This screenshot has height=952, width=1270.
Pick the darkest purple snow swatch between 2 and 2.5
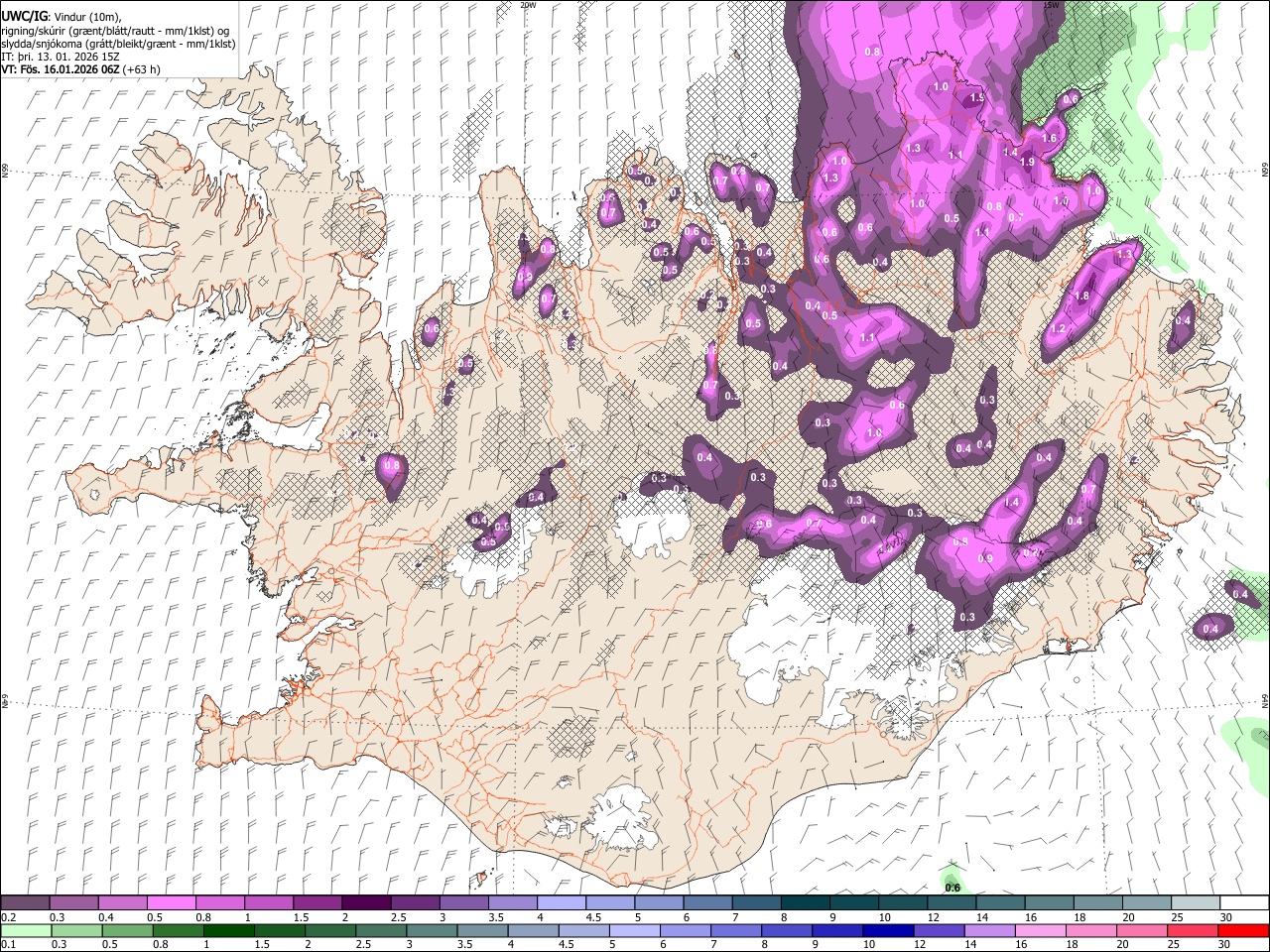click(365, 902)
